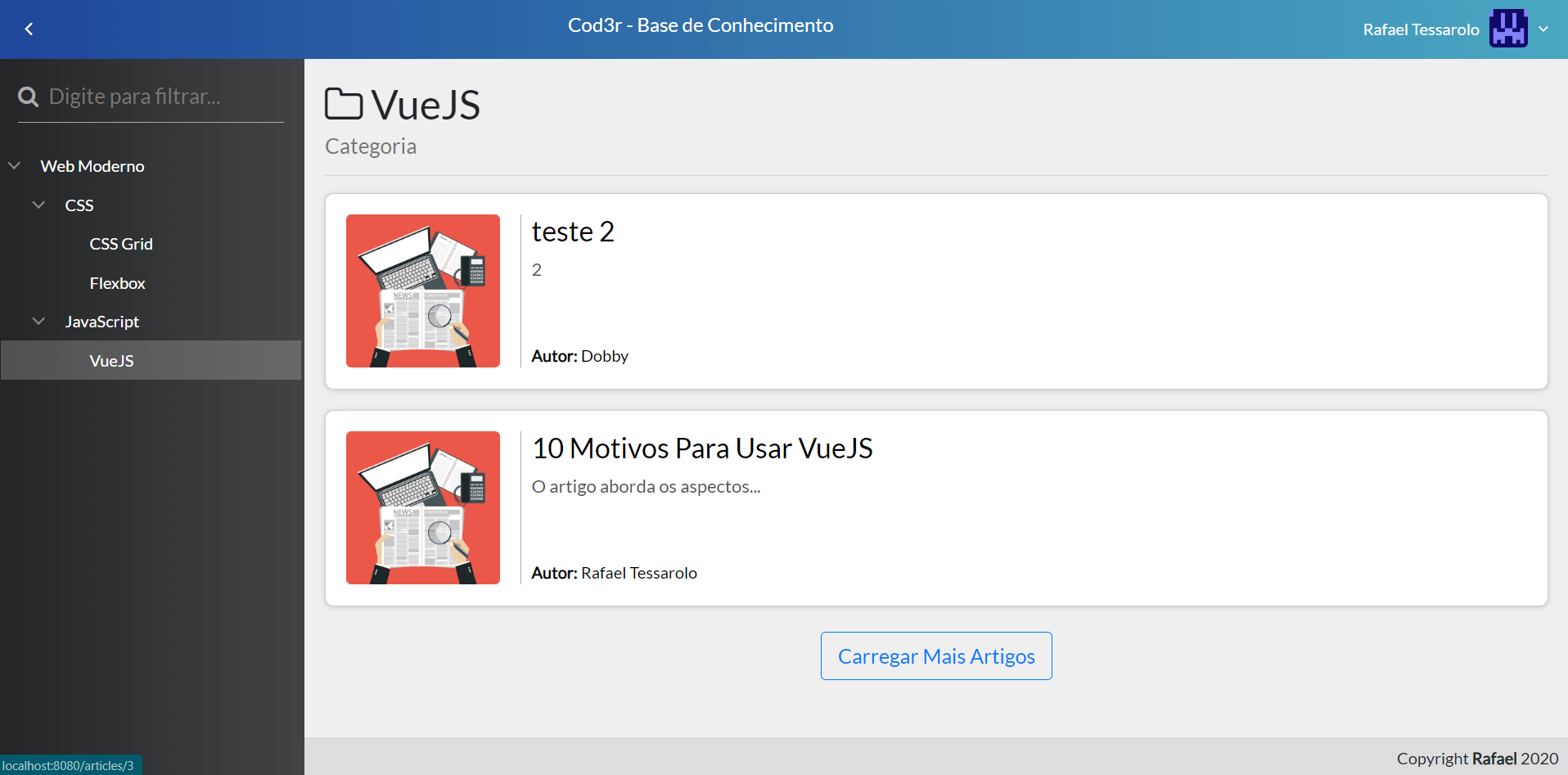
Task: Click O artigo aborda os aspectos description
Action: point(647,486)
